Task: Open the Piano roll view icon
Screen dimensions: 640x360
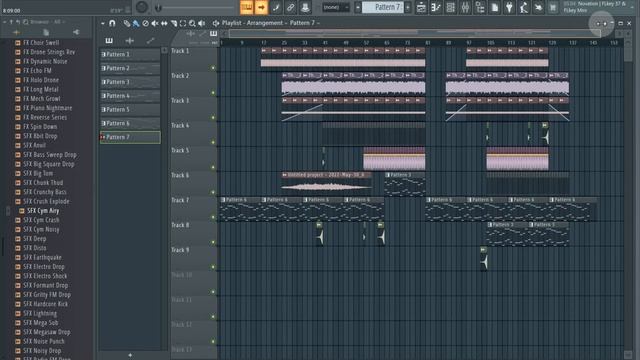Action: (436, 7)
